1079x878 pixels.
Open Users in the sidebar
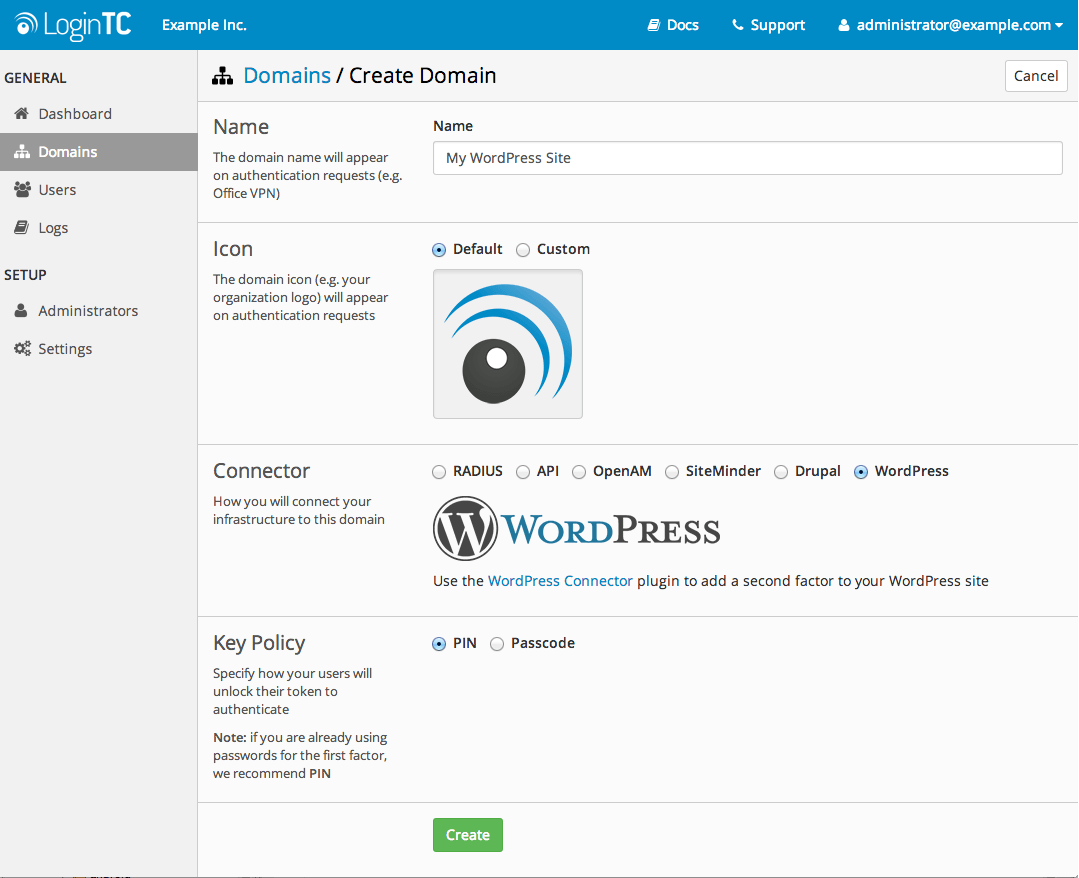[98, 189]
